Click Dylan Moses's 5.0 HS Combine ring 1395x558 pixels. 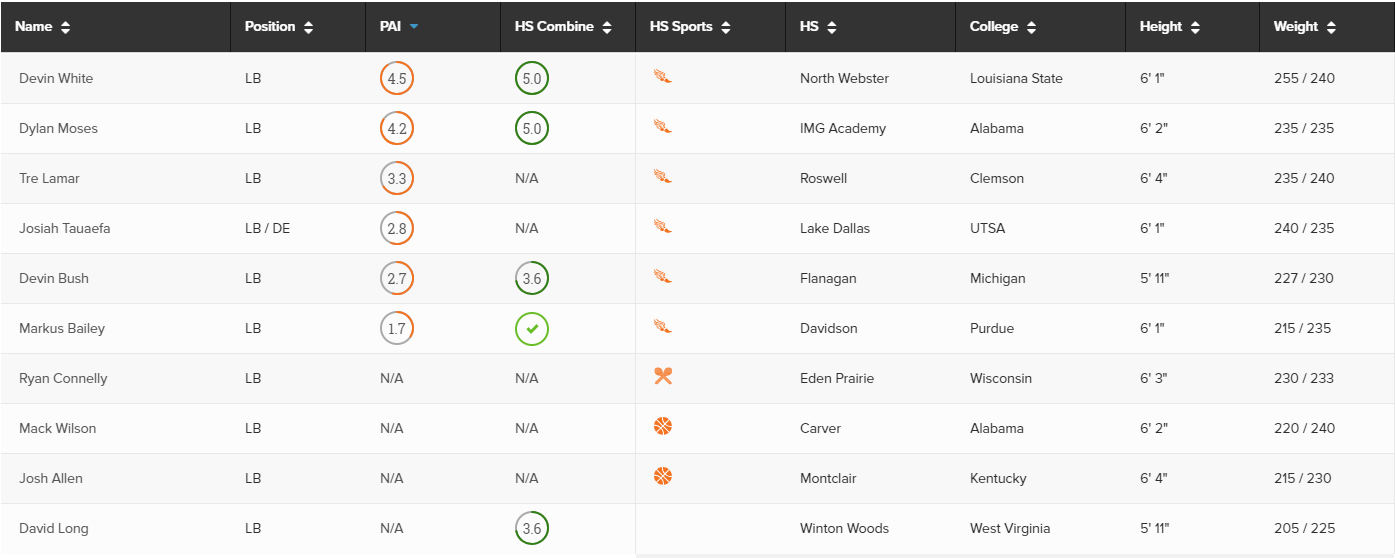tap(532, 128)
